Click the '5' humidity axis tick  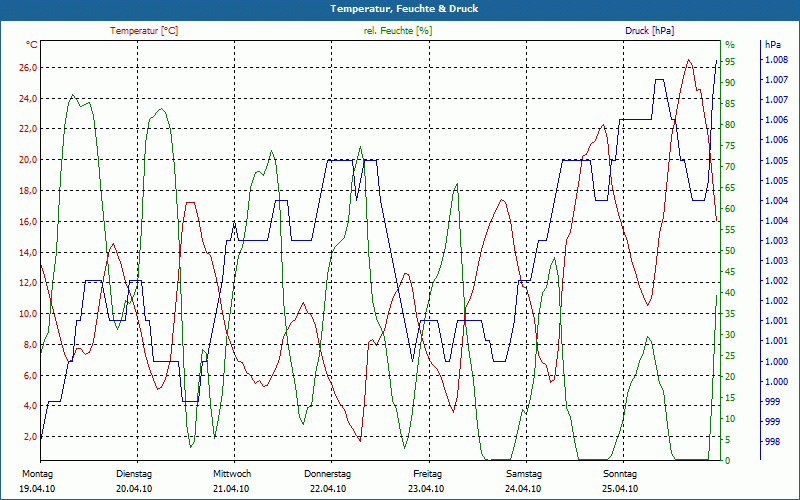pyautogui.click(x=728, y=440)
